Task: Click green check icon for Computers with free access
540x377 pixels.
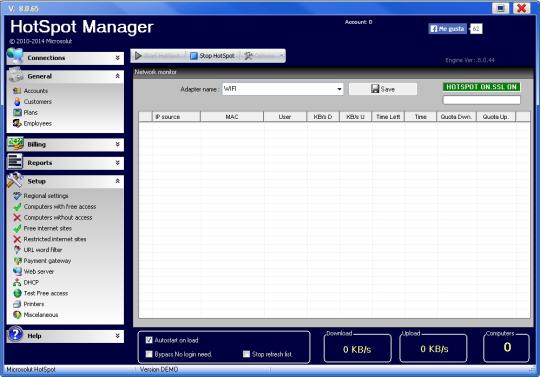Action: coord(17,207)
